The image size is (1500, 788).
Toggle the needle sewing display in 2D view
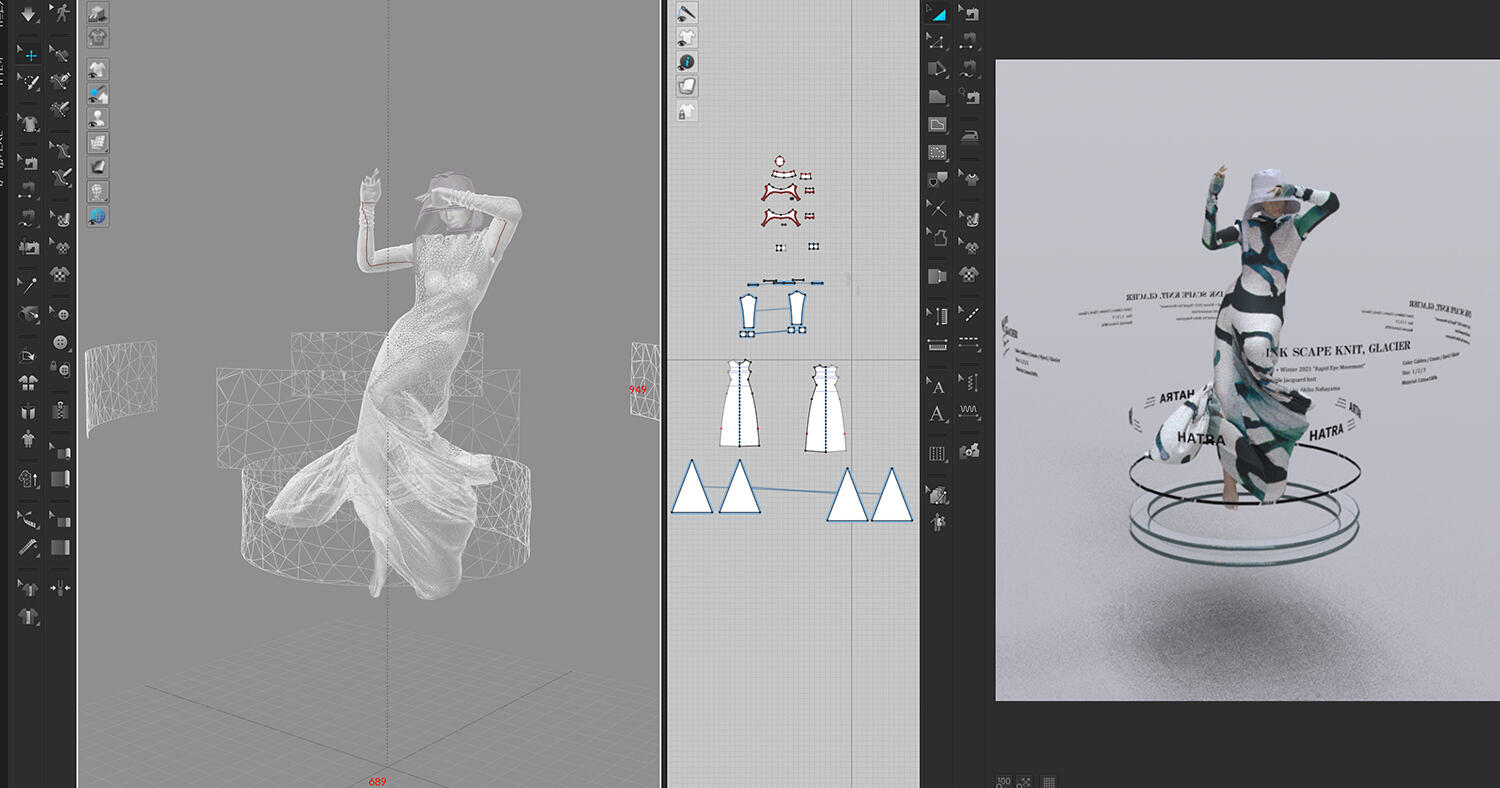[687, 13]
